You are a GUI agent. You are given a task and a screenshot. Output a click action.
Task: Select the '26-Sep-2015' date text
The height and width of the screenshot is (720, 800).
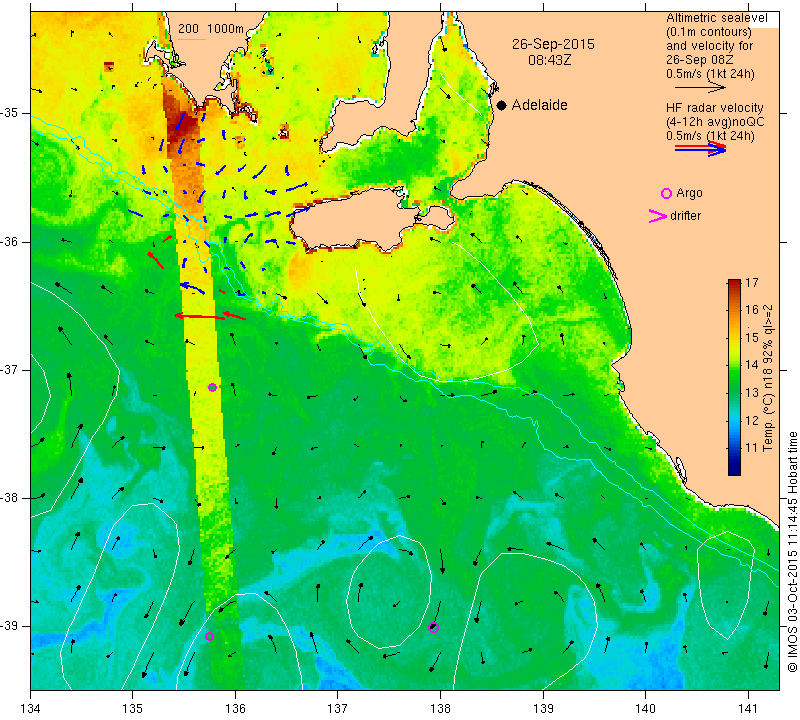click(x=553, y=44)
